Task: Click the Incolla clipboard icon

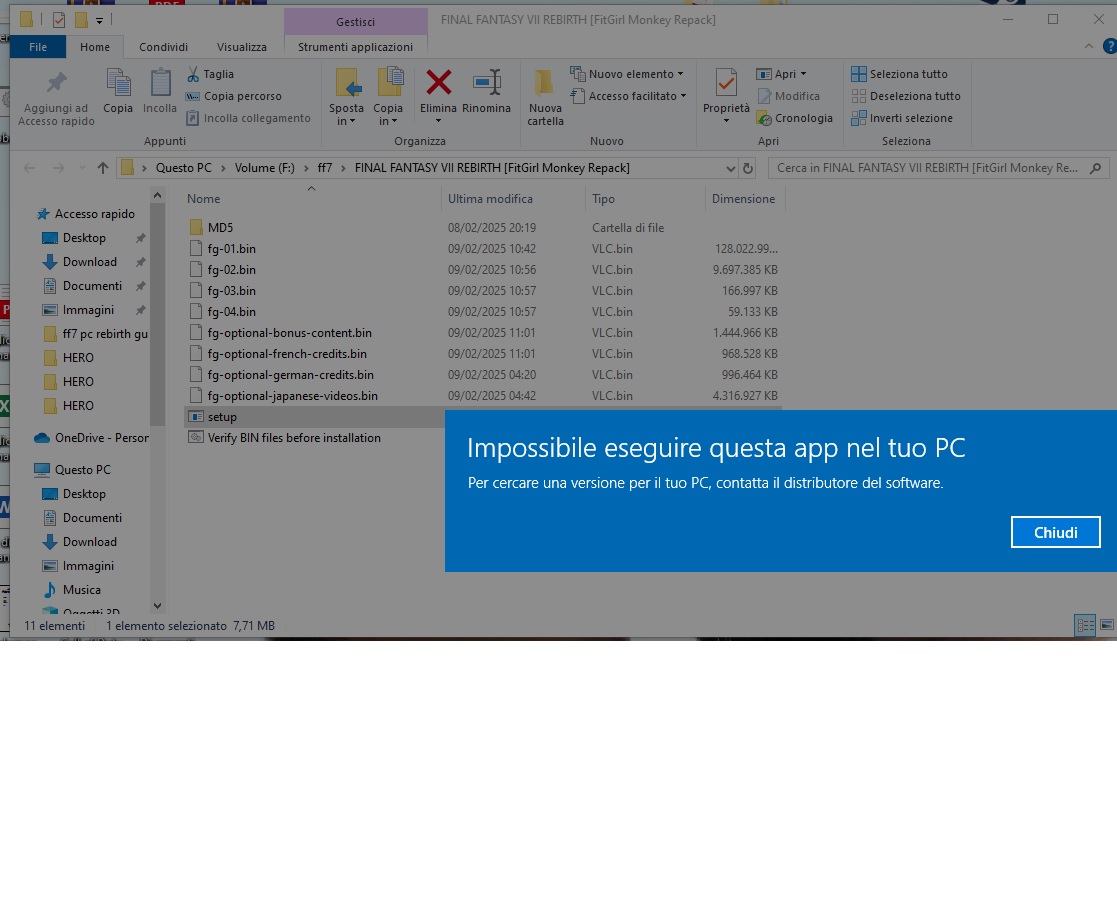Action: point(160,83)
